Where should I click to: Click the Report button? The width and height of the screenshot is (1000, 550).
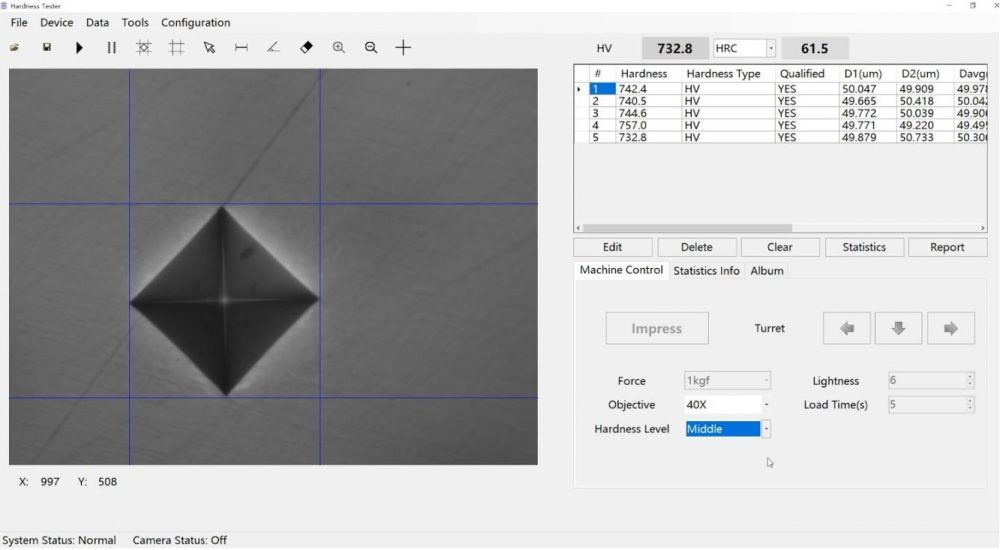point(947,247)
